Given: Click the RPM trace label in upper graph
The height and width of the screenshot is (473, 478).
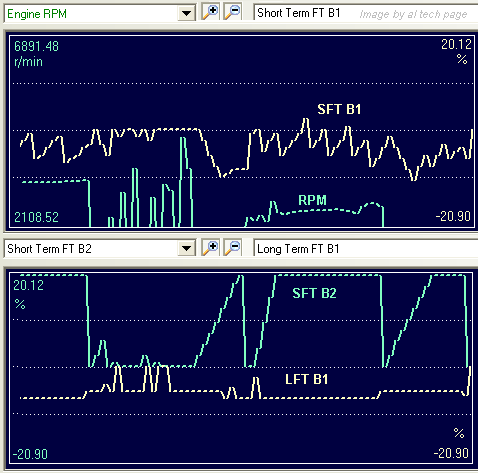Looking at the screenshot, I should [312, 200].
